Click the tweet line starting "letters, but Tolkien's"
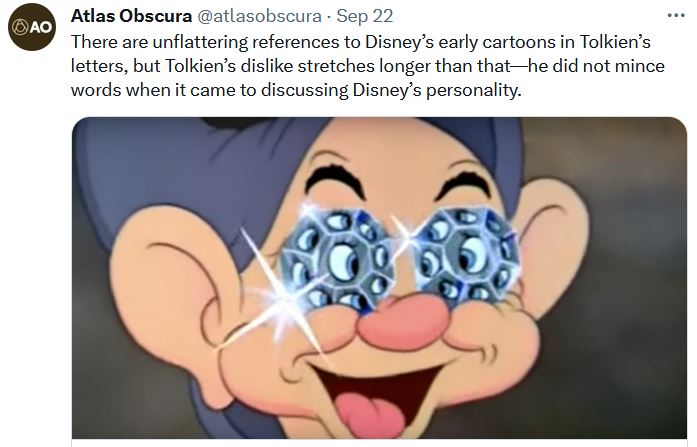697x447 pixels. pos(368,66)
